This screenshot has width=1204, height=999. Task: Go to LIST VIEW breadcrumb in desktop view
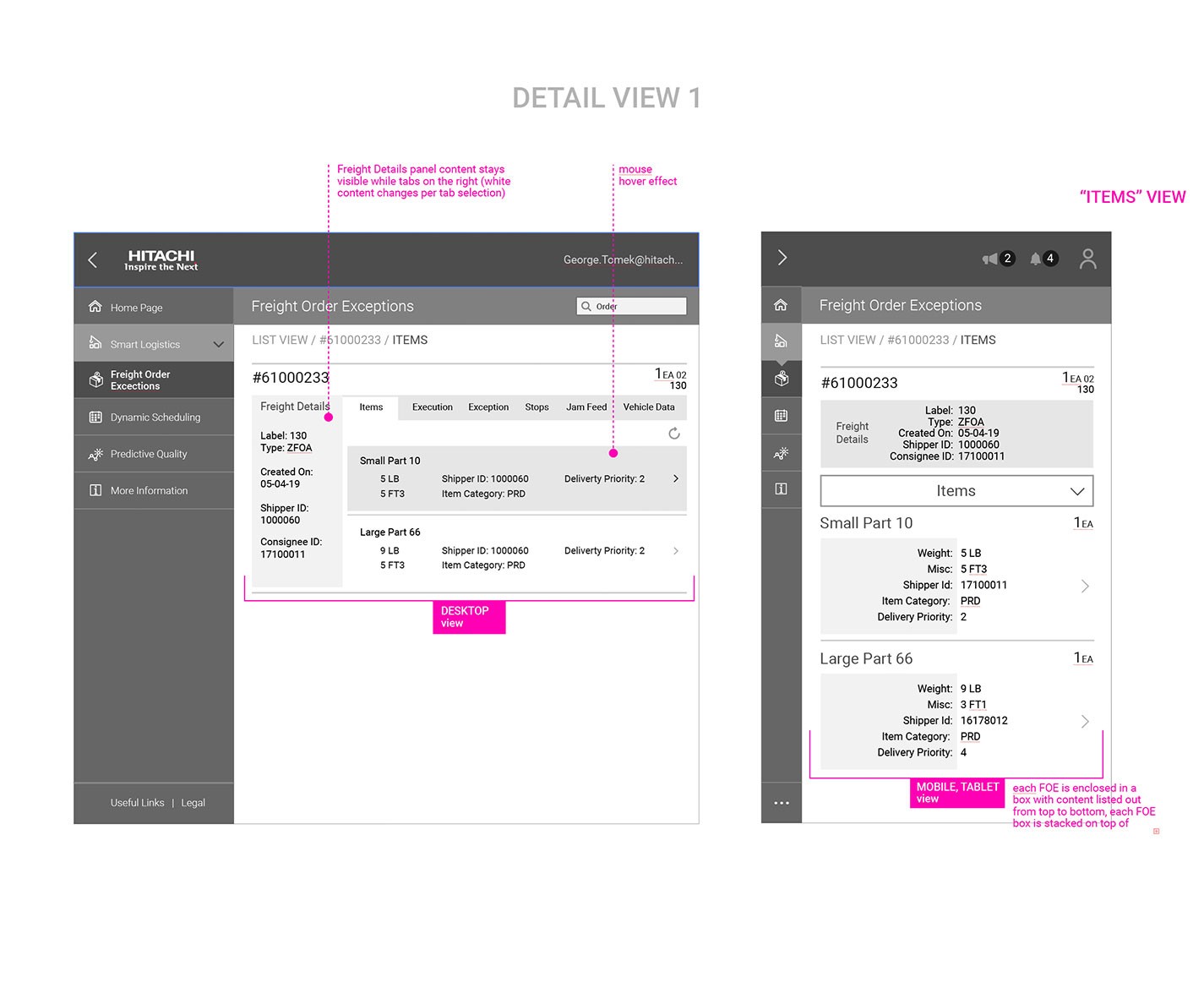[x=280, y=340]
